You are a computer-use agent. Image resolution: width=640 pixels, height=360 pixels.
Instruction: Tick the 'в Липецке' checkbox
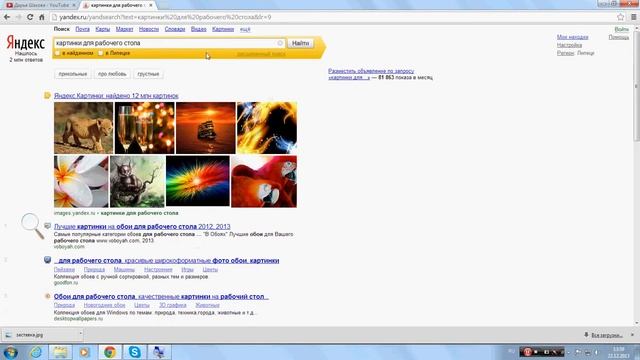[100, 53]
